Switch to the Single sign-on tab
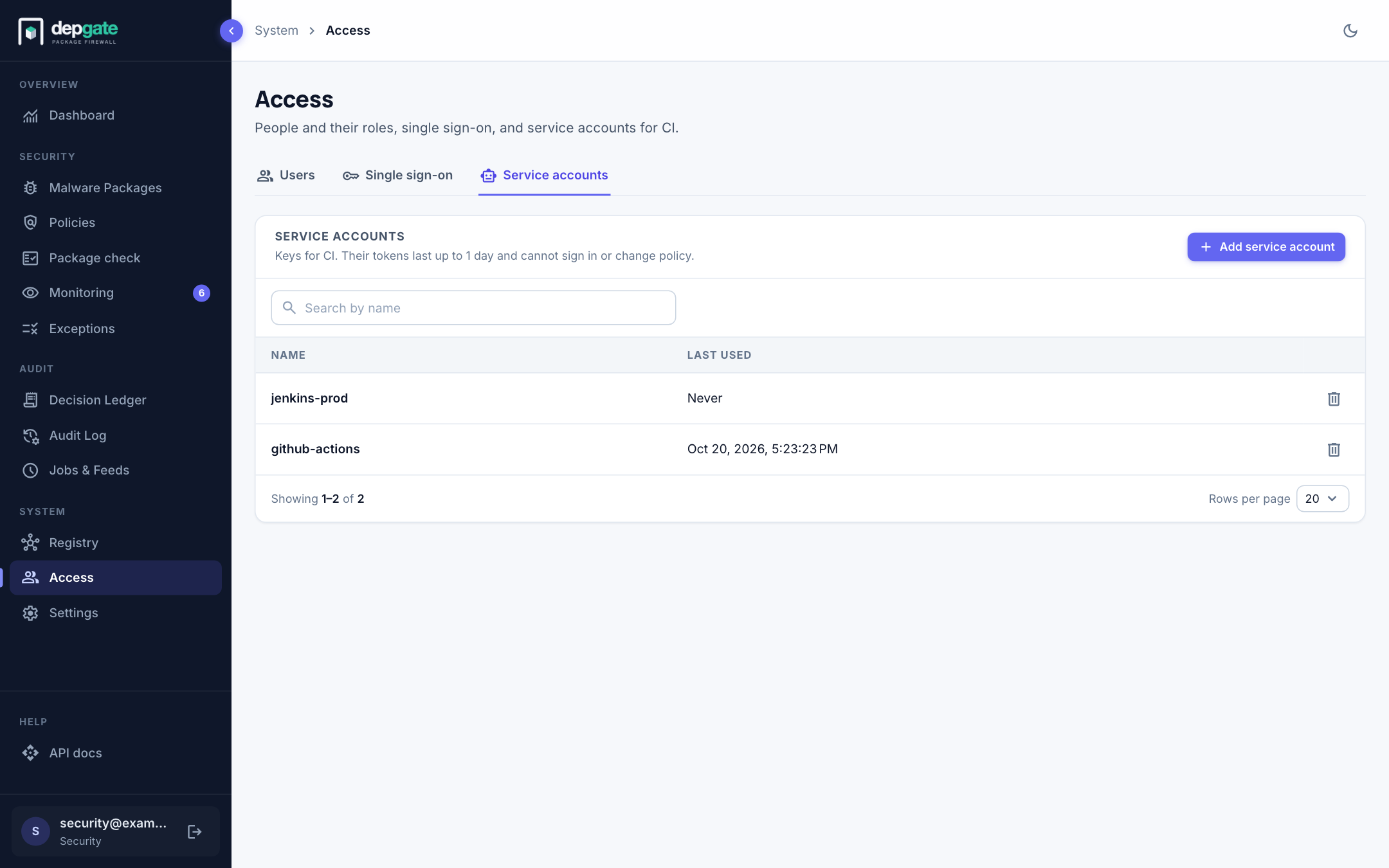This screenshot has width=1389, height=868. point(397,176)
